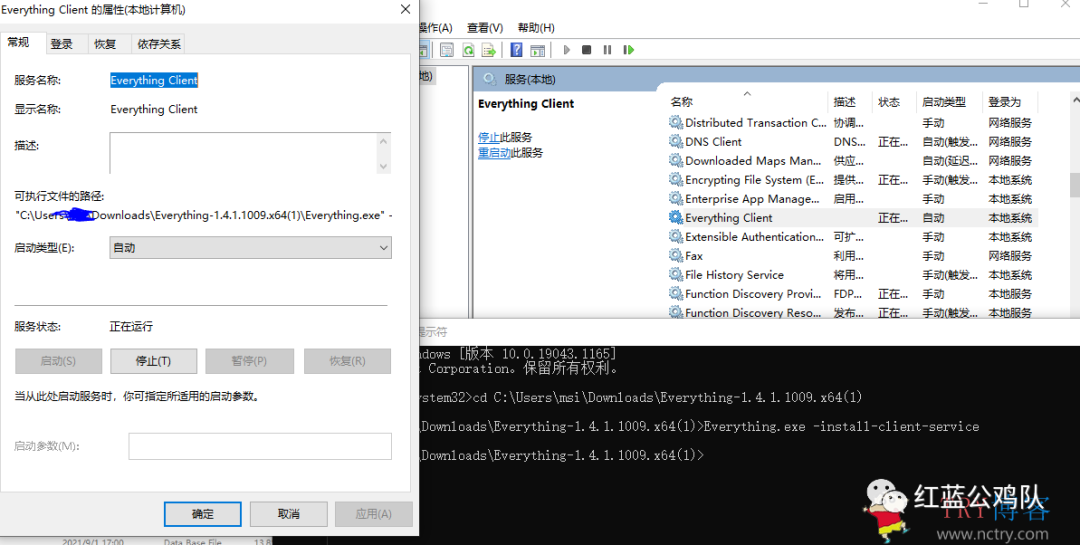Viewport: 1080px width, 545px height.
Task: Click gear icon beside Fax service
Action: pos(676,256)
